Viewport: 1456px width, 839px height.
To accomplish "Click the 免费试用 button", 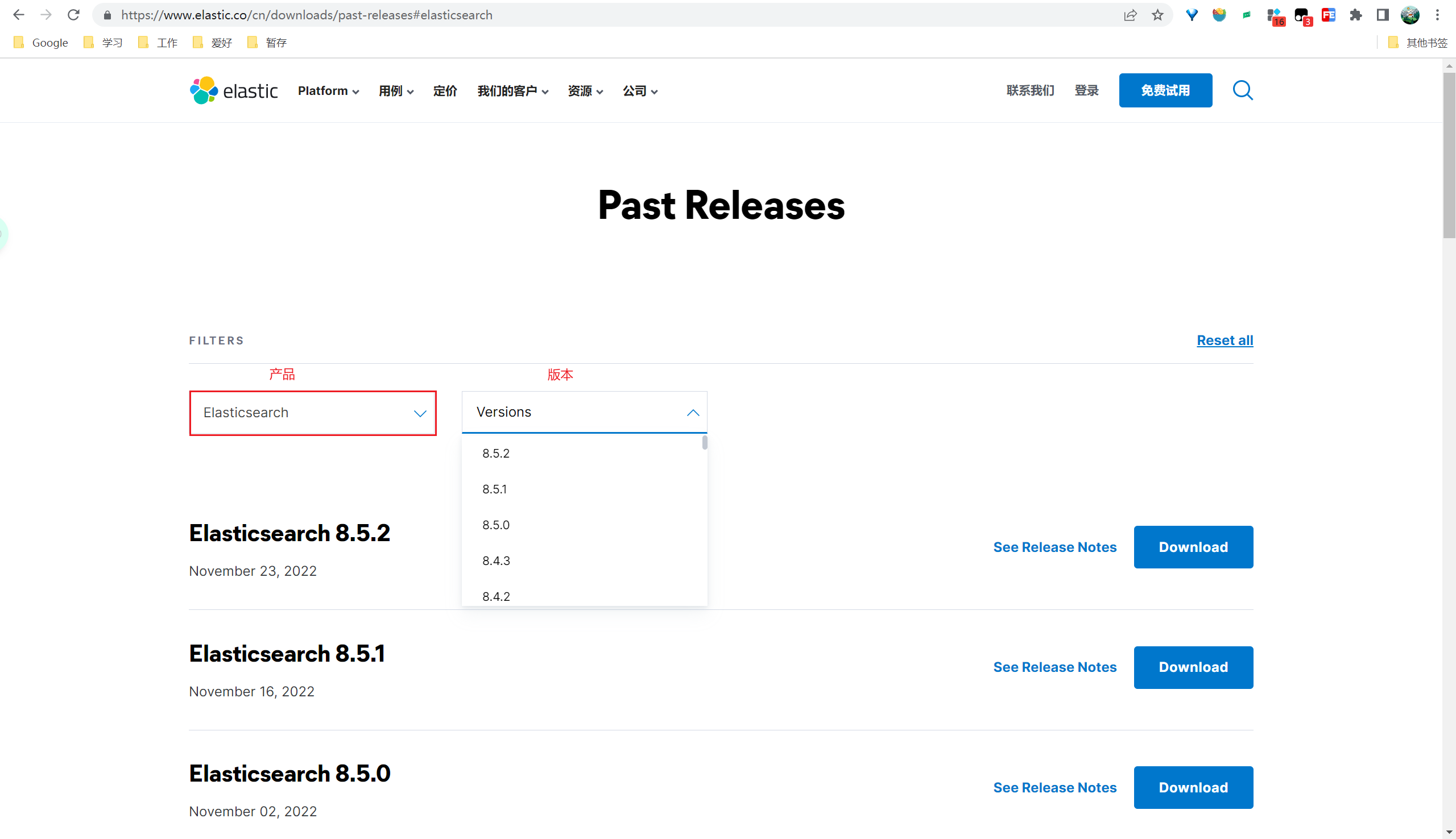I will (x=1165, y=90).
